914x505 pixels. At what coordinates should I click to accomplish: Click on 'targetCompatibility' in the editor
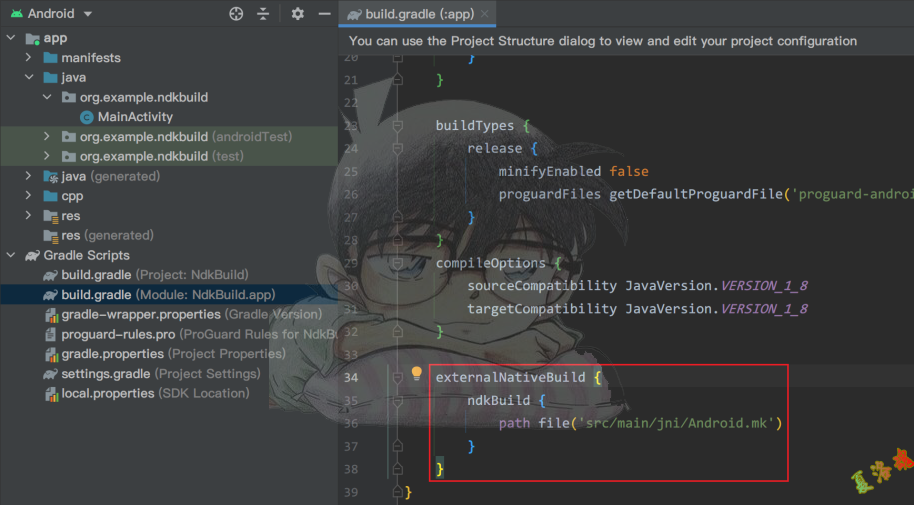[x=542, y=309]
